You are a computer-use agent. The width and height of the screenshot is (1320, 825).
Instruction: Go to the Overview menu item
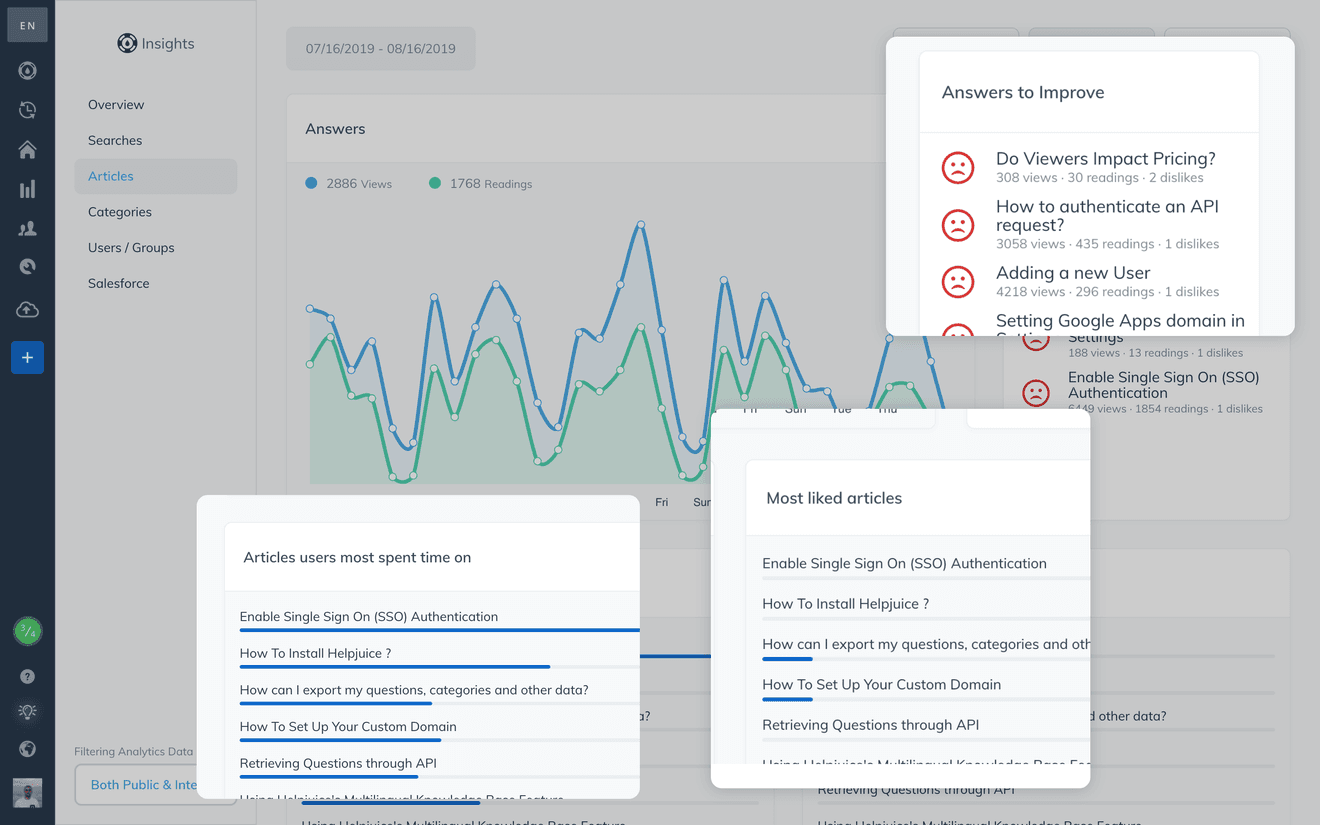(x=116, y=104)
